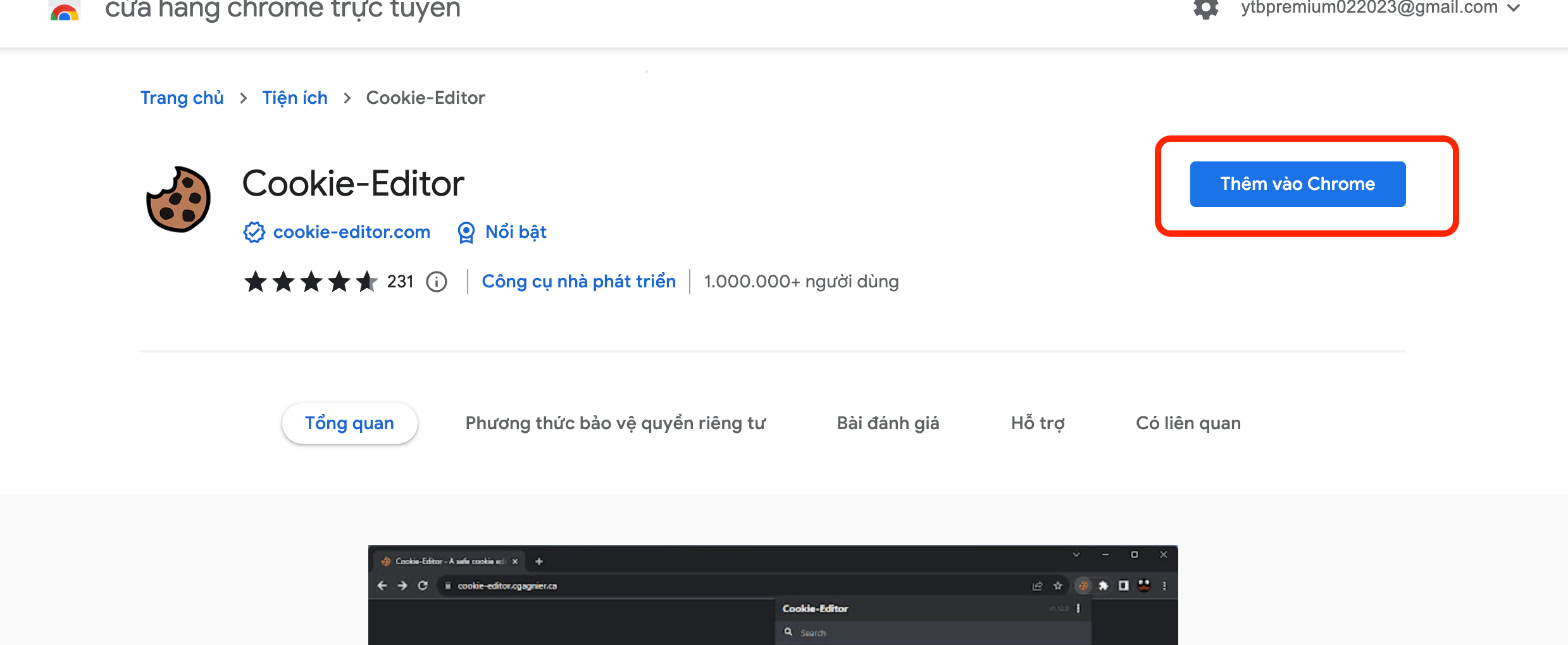Open the cookie-editor.com publisher link

tap(352, 232)
